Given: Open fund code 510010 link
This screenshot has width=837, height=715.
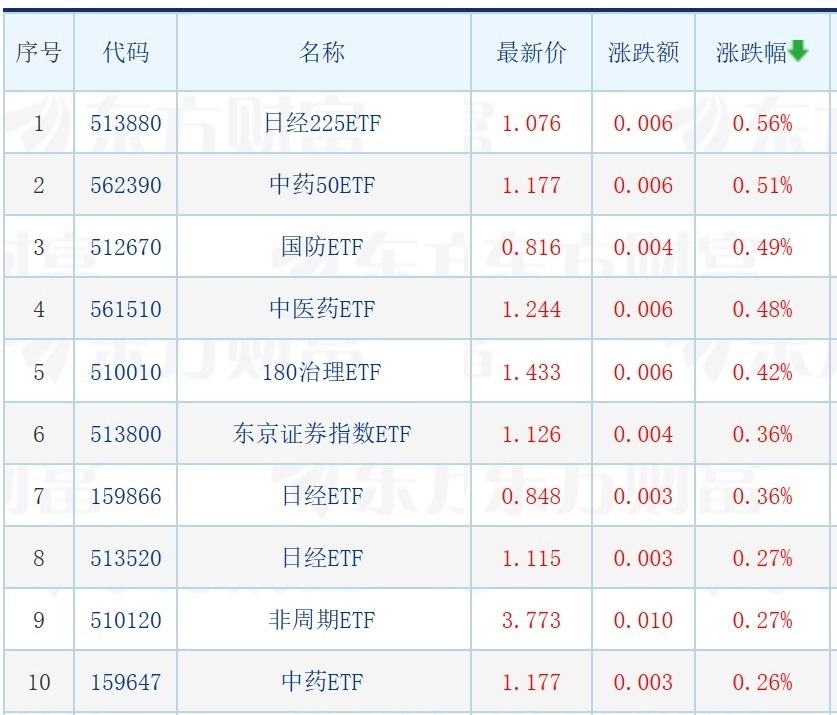Looking at the screenshot, I should click(125, 372).
